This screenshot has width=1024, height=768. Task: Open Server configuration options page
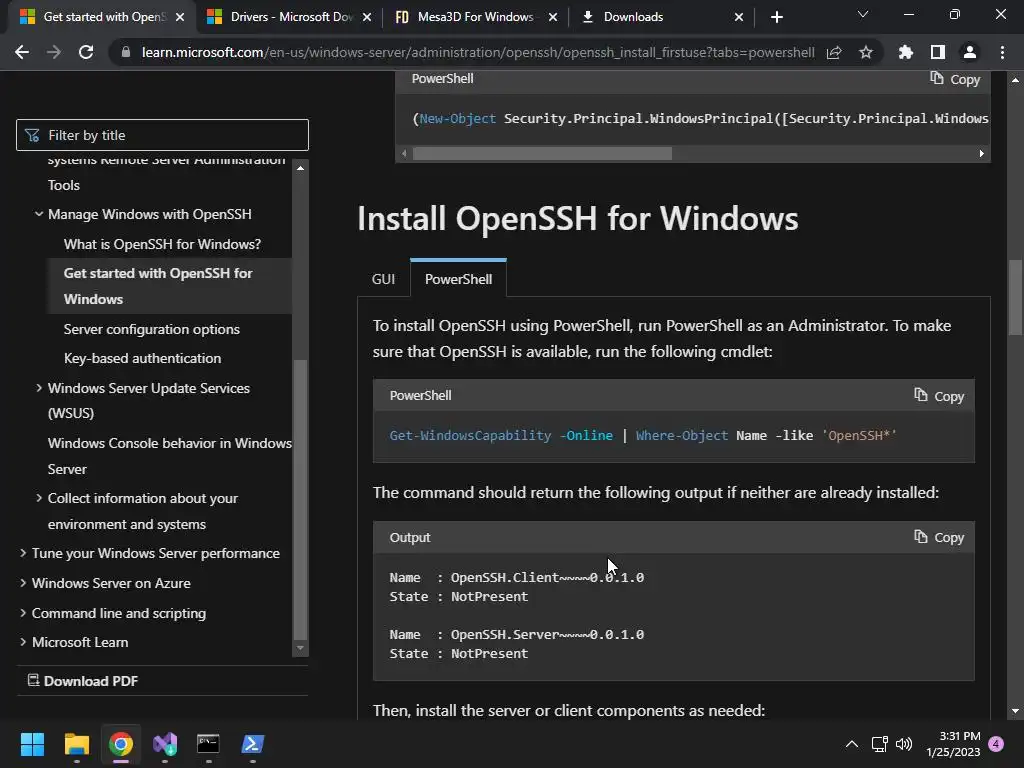click(x=152, y=329)
